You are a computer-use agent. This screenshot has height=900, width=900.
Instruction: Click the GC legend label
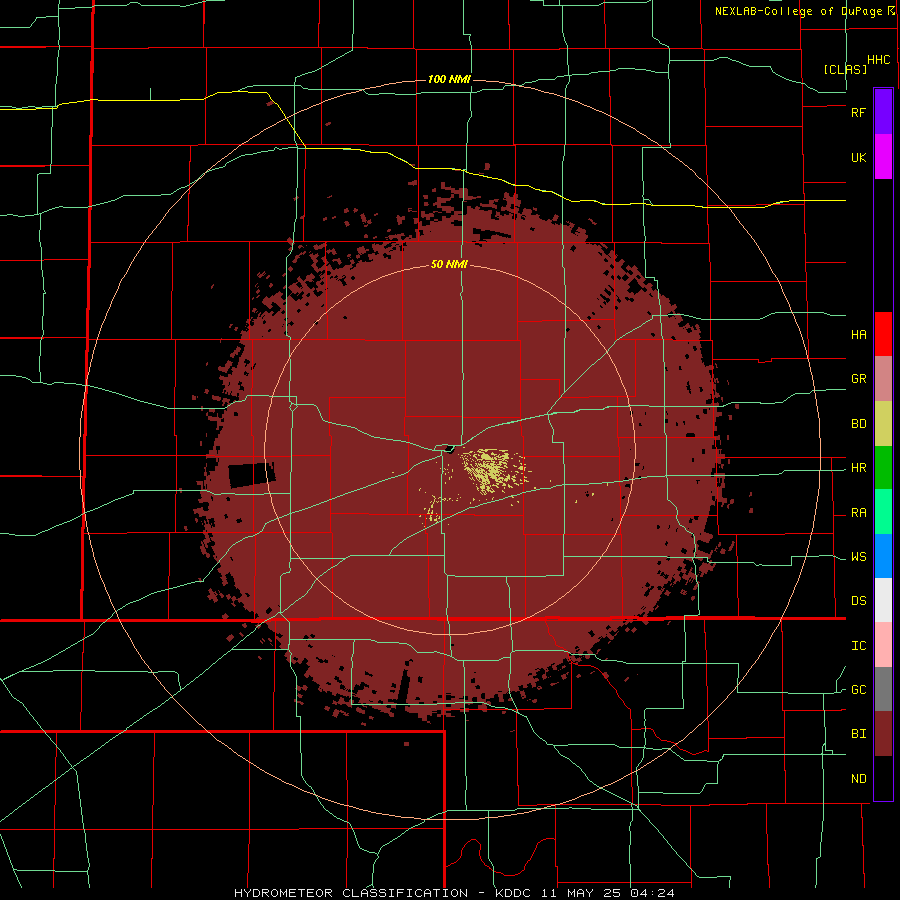pyautogui.click(x=858, y=690)
